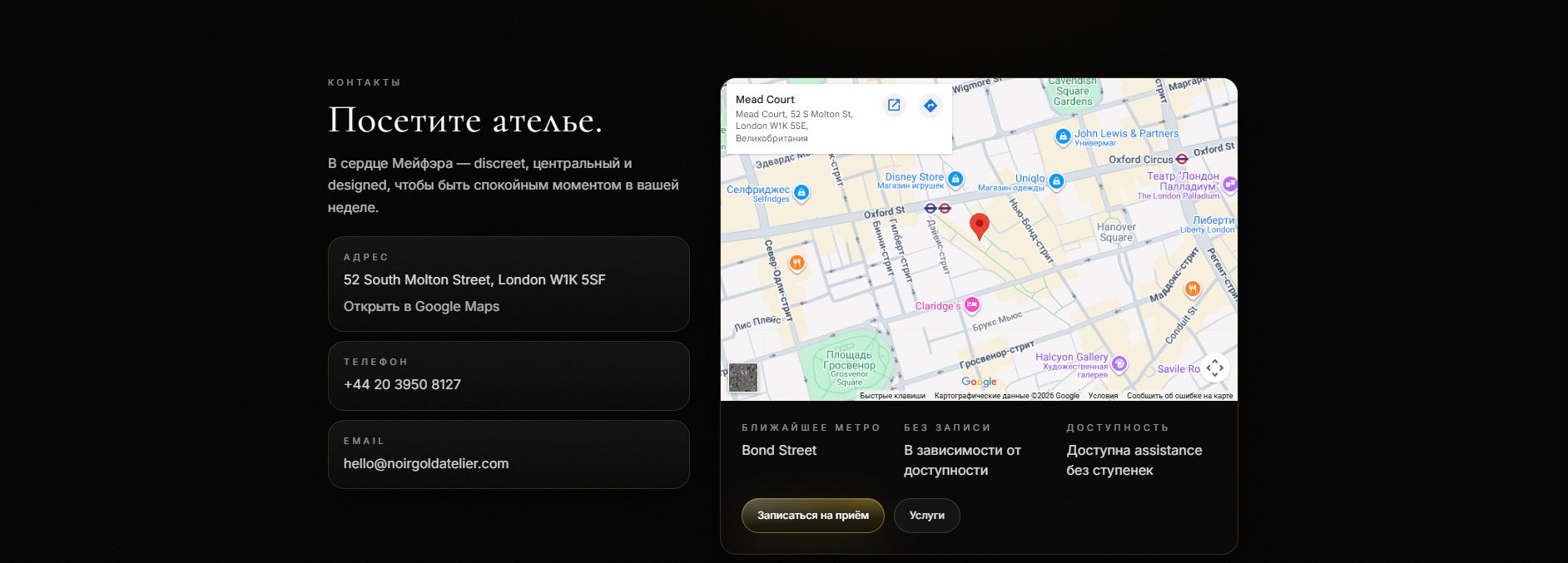Click Сообщить об ошибке на карте

[x=1180, y=396]
